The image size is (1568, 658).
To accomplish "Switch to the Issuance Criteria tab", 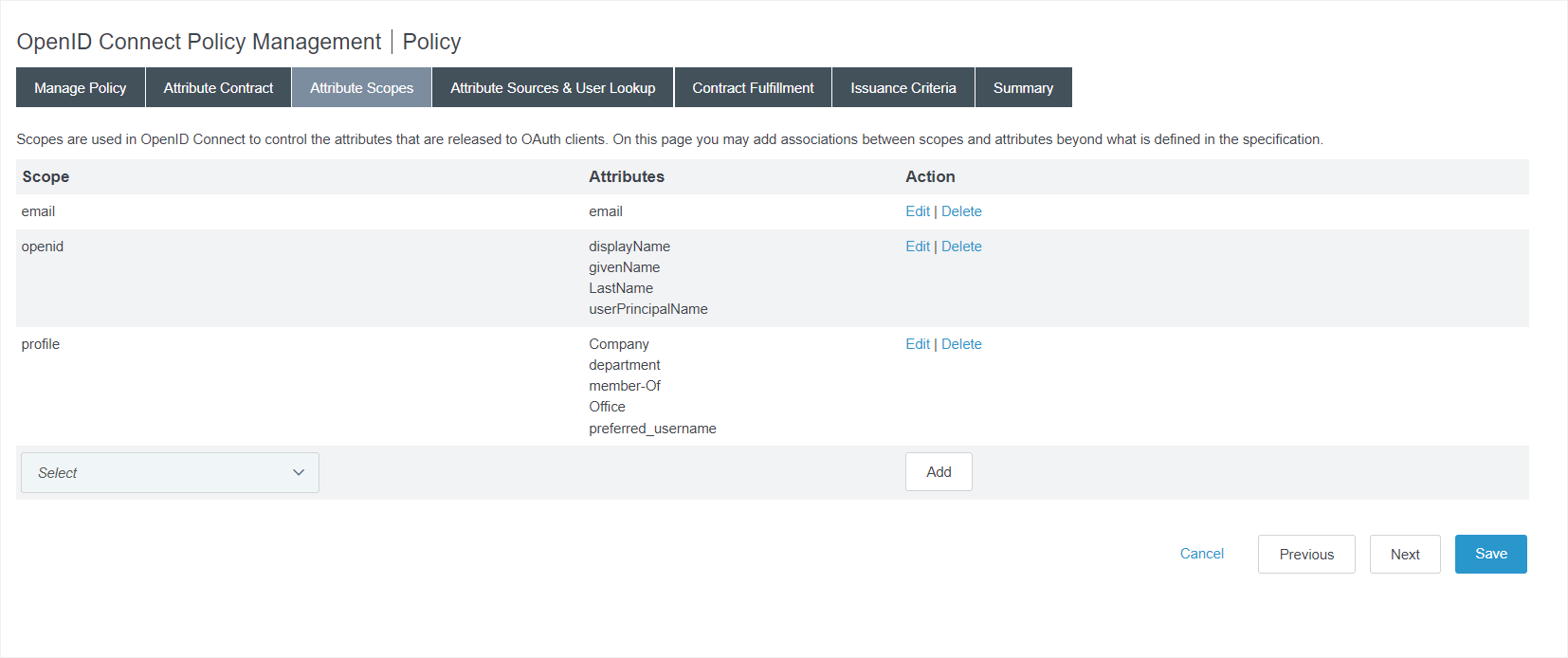I will 903,87.
